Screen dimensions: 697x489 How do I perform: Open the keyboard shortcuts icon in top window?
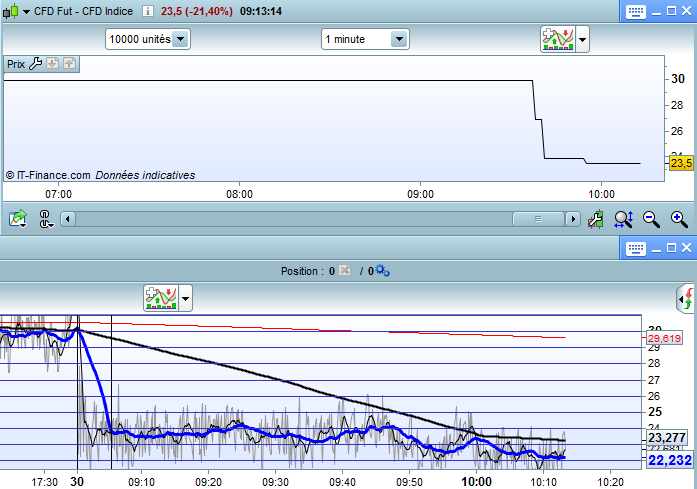(x=636, y=12)
